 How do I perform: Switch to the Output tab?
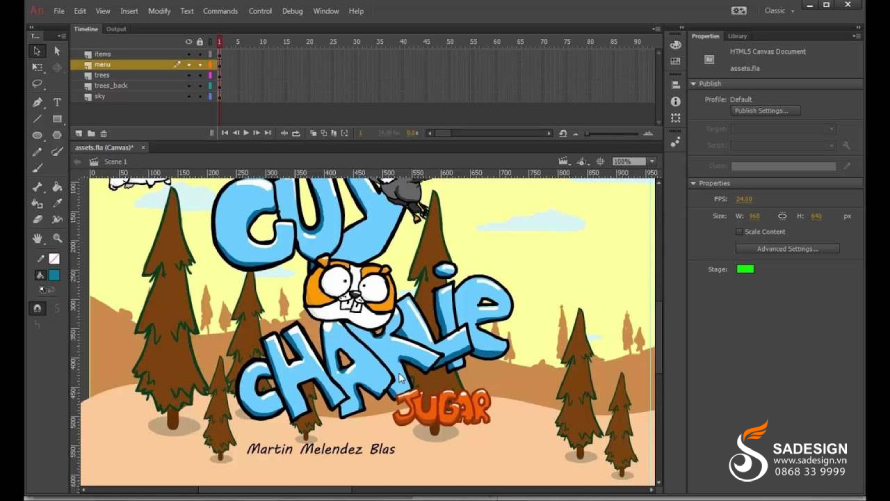click(x=116, y=29)
